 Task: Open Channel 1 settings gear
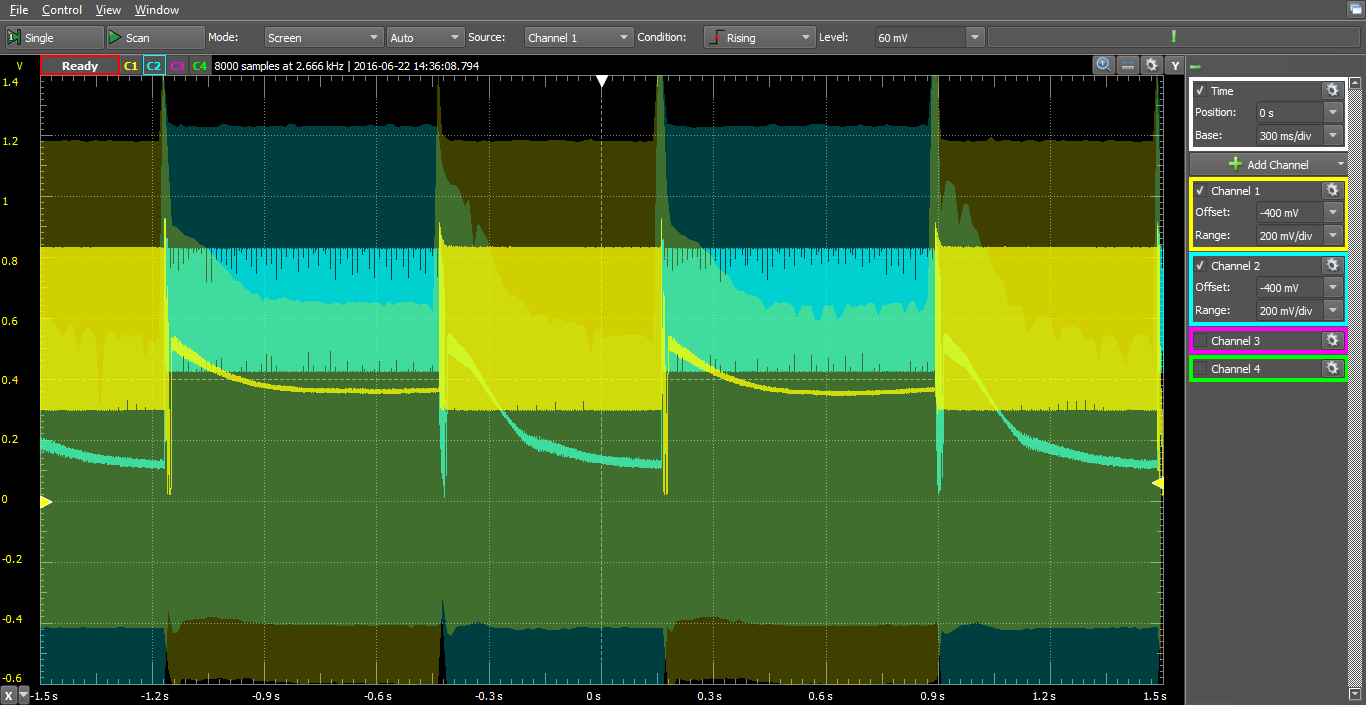point(1331,190)
